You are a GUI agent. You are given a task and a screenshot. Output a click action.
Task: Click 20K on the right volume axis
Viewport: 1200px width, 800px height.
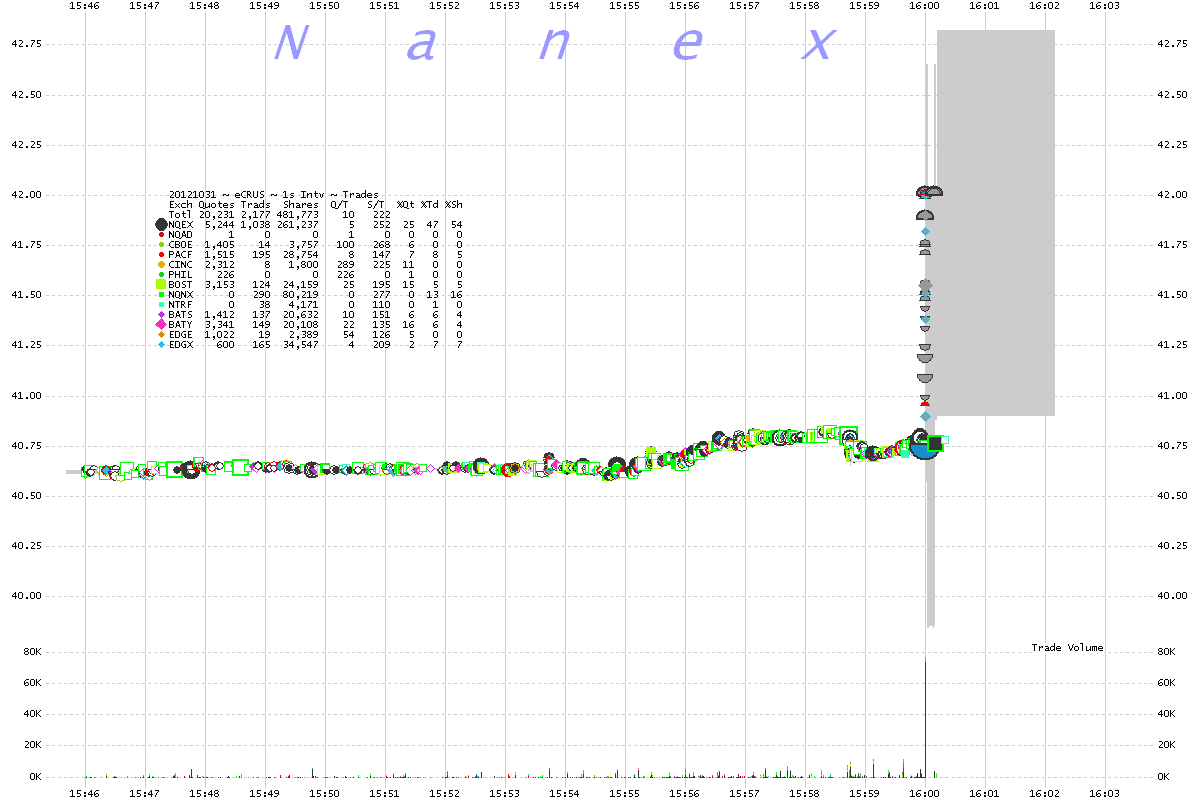(1166, 745)
